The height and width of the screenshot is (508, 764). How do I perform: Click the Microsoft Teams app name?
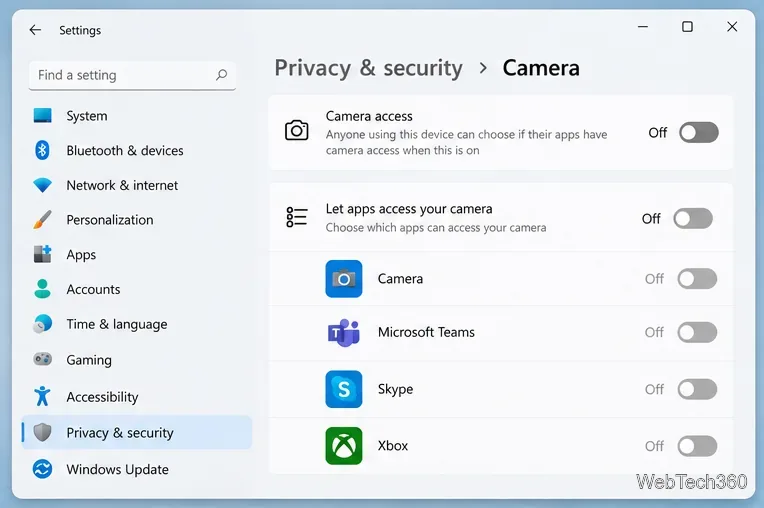coord(426,332)
